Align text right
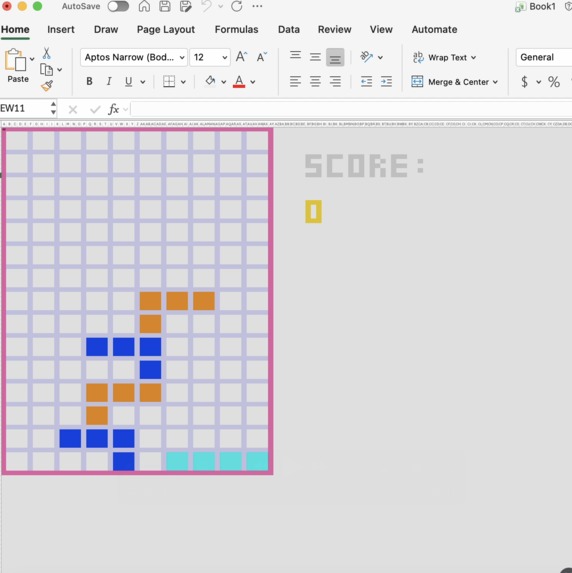This screenshot has width=572, height=573. 335,81
